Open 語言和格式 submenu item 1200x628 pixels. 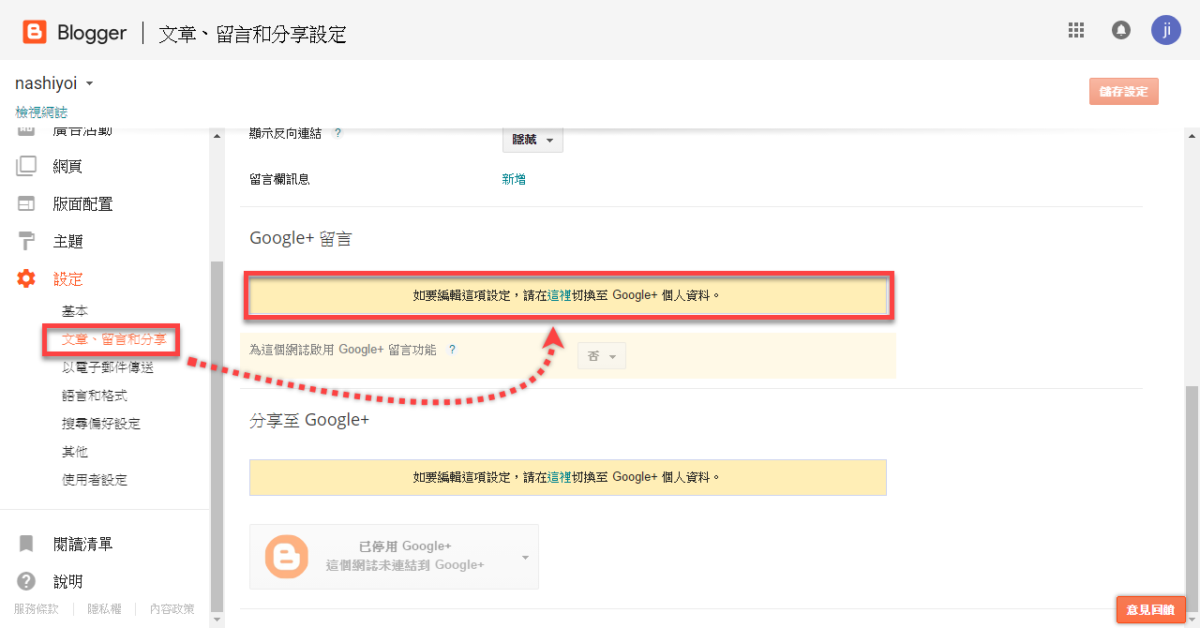coord(94,396)
